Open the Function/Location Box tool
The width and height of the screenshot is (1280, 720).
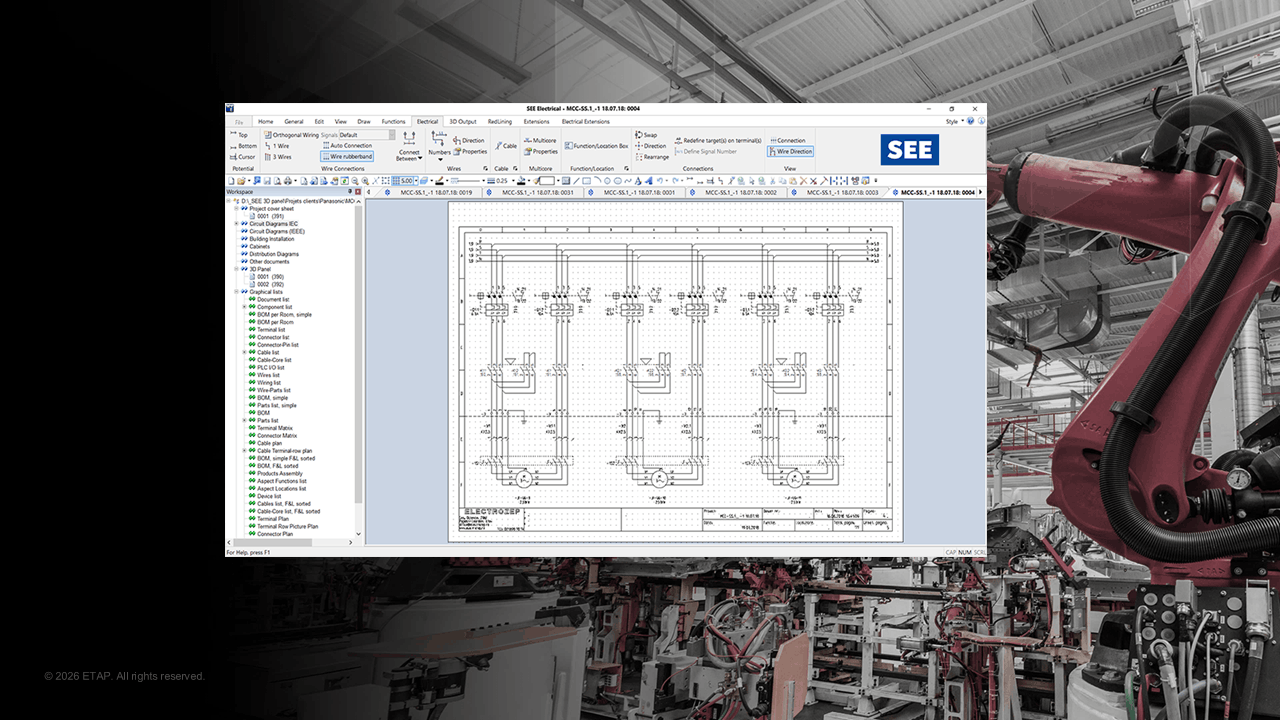coord(596,146)
